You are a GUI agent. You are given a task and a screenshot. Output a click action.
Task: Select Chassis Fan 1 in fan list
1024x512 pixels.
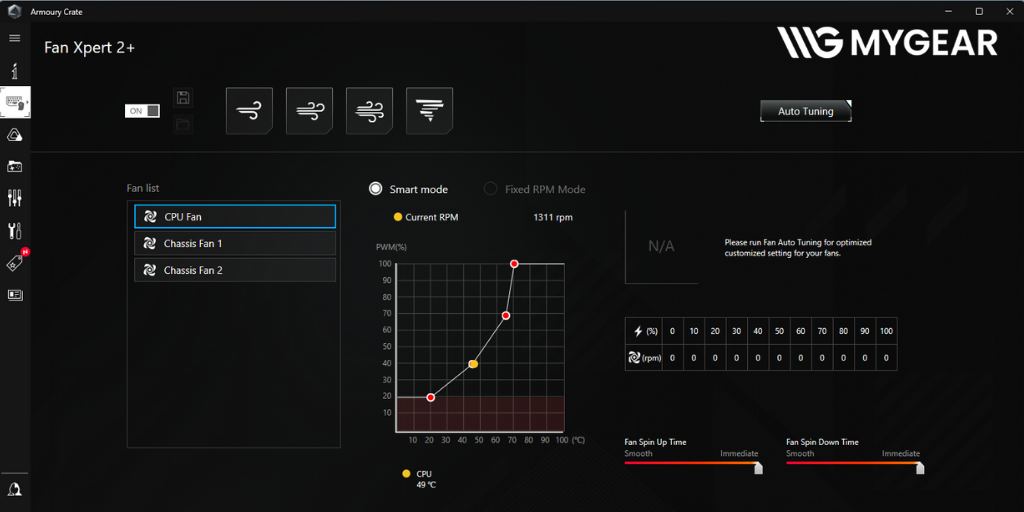235,243
